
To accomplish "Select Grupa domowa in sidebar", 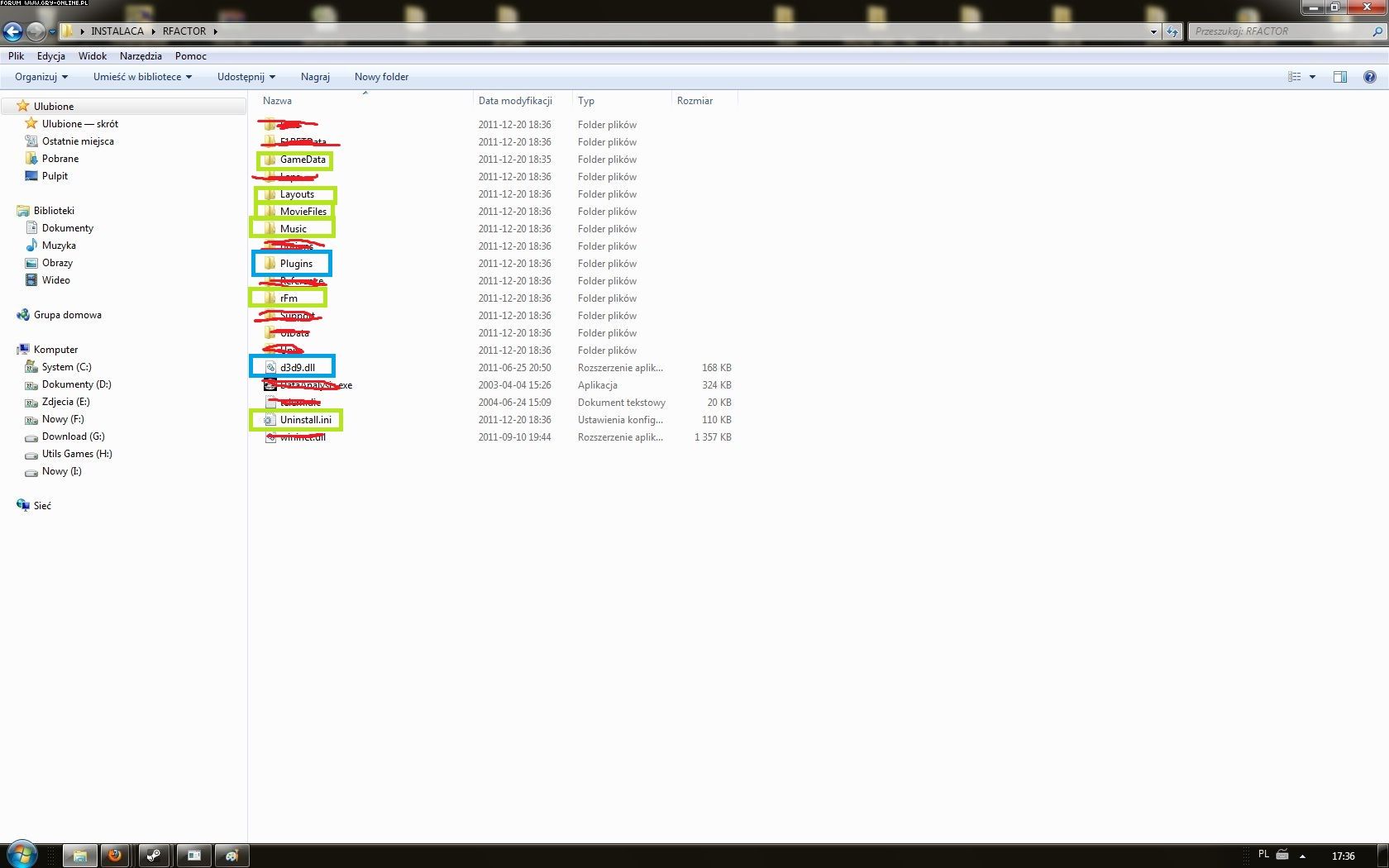I will 67,315.
